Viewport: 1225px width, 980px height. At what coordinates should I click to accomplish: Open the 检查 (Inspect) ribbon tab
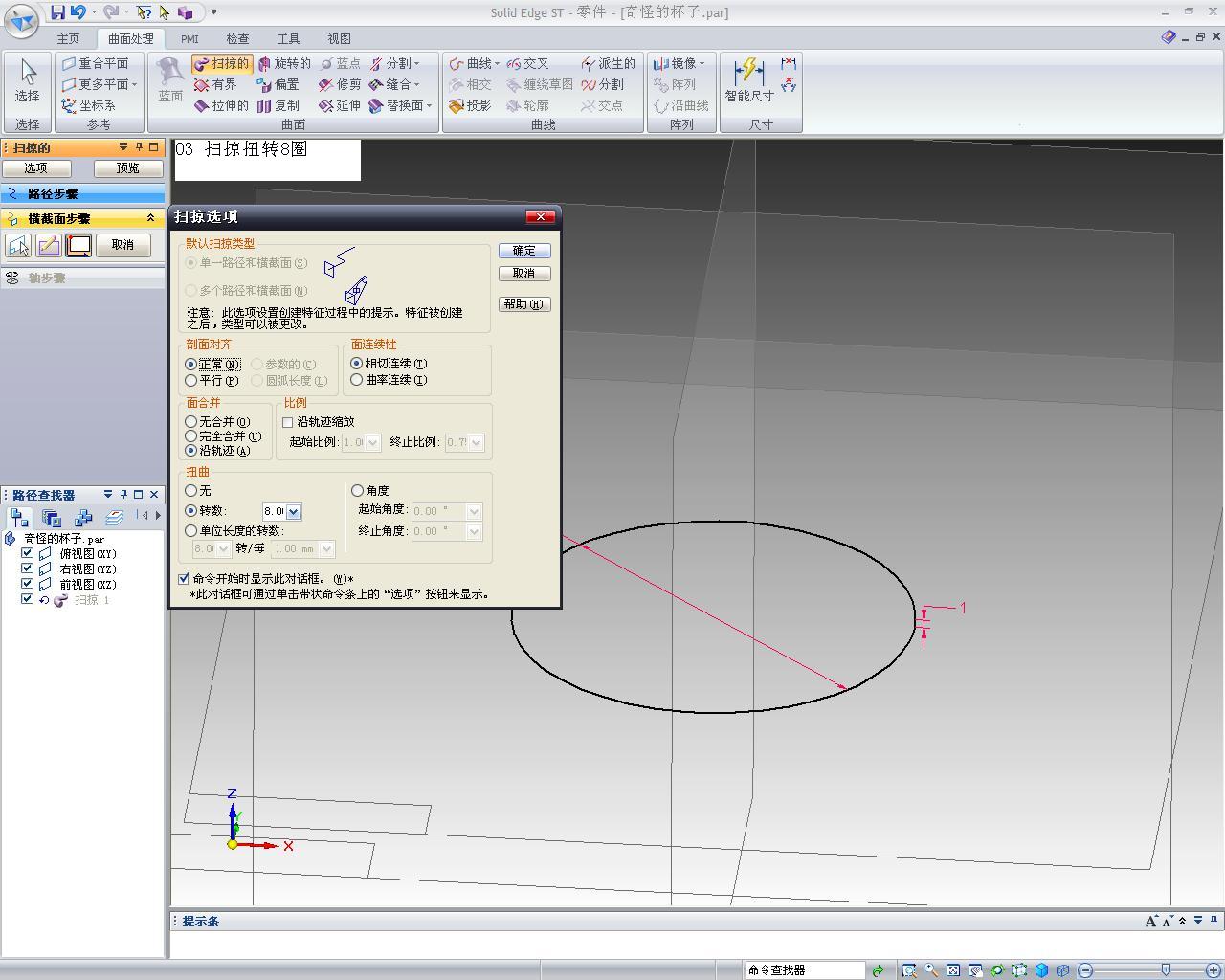click(x=237, y=39)
